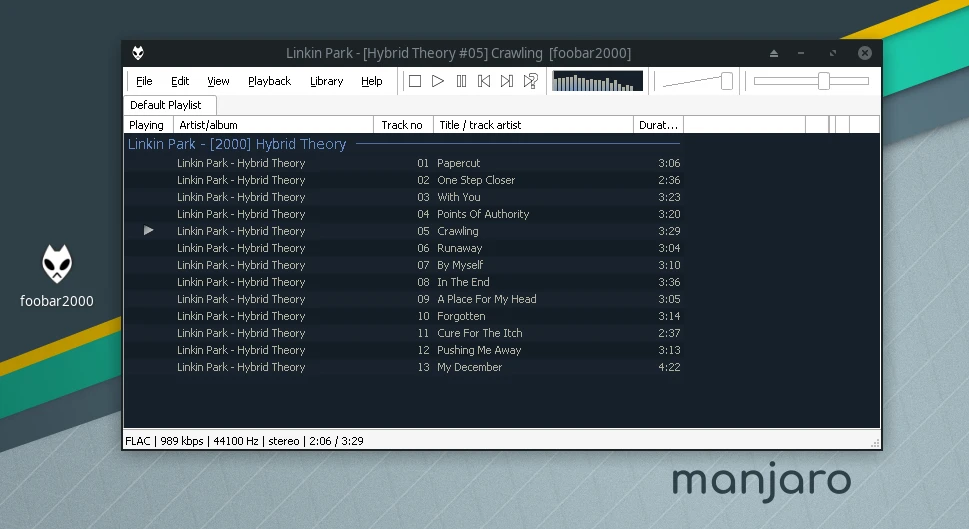Open the Help menu

click(371, 81)
